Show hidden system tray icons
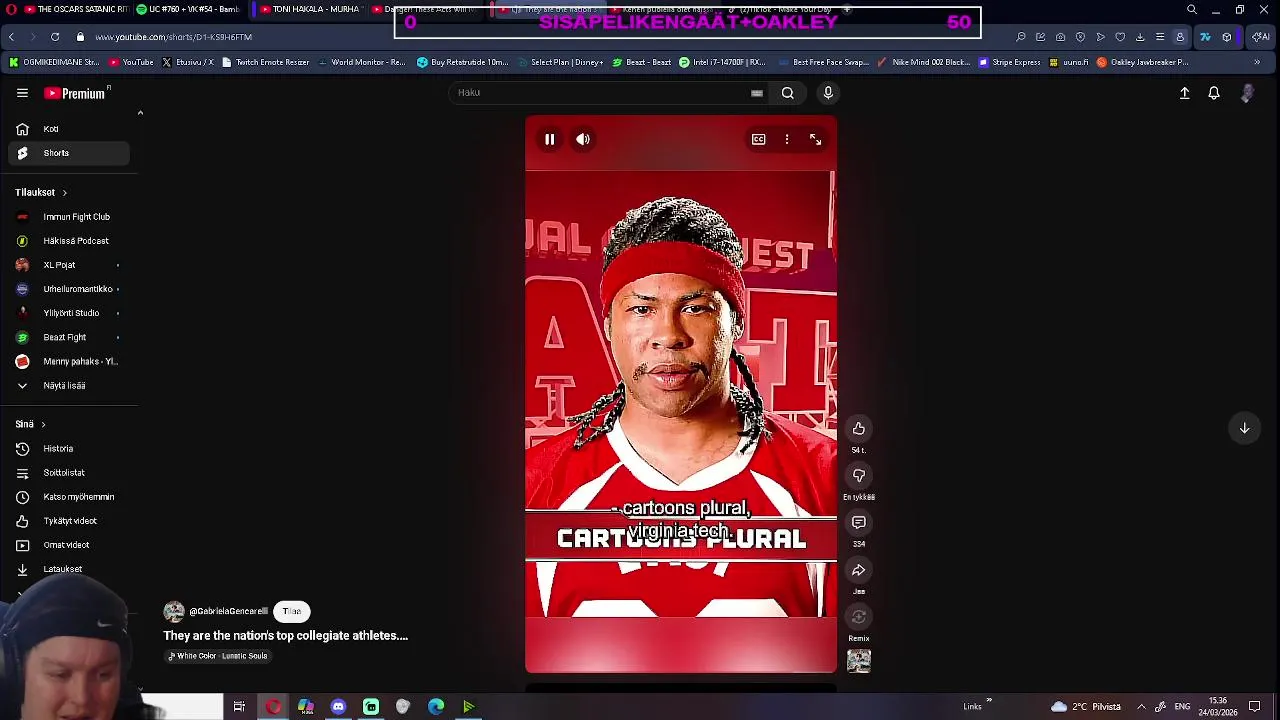The width and height of the screenshot is (1280, 720). pyautogui.click(x=1141, y=707)
